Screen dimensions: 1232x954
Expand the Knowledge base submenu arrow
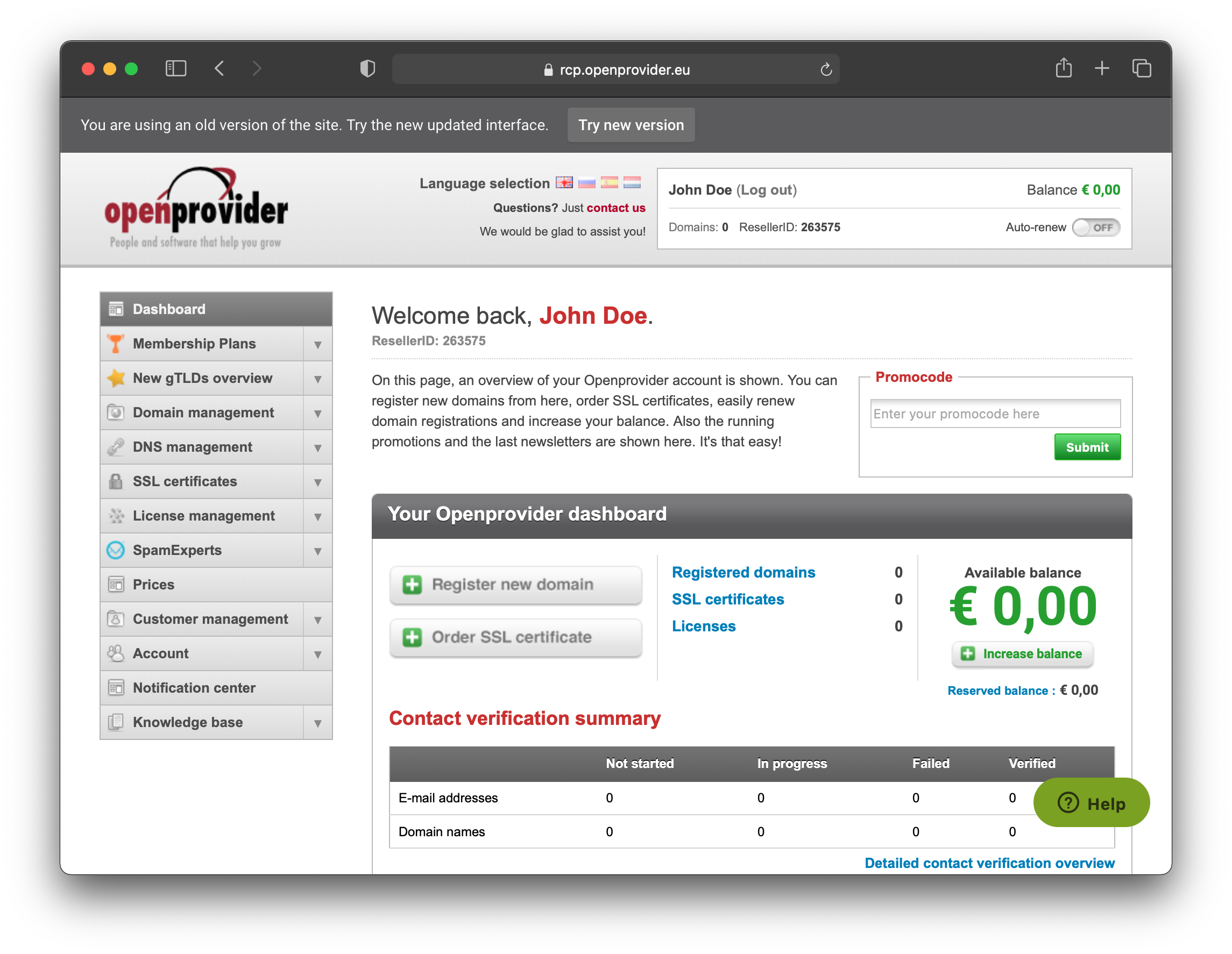[317, 723]
